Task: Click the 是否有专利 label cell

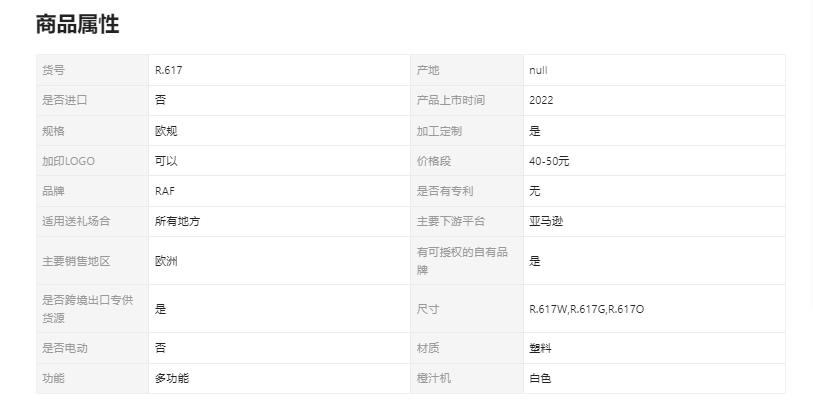Action: 444,191
